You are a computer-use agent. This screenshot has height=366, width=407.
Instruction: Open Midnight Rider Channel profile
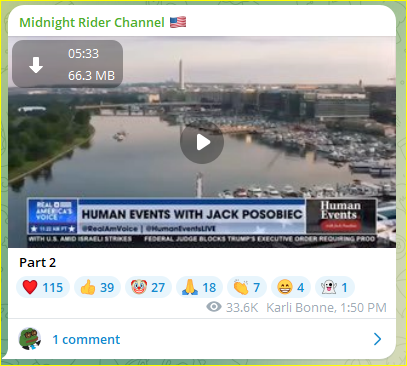pyautogui.click(x=92, y=23)
